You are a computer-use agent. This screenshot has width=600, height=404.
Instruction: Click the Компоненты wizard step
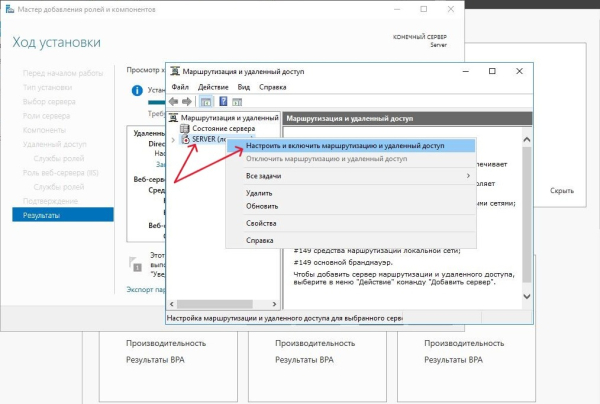click(x=44, y=130)
